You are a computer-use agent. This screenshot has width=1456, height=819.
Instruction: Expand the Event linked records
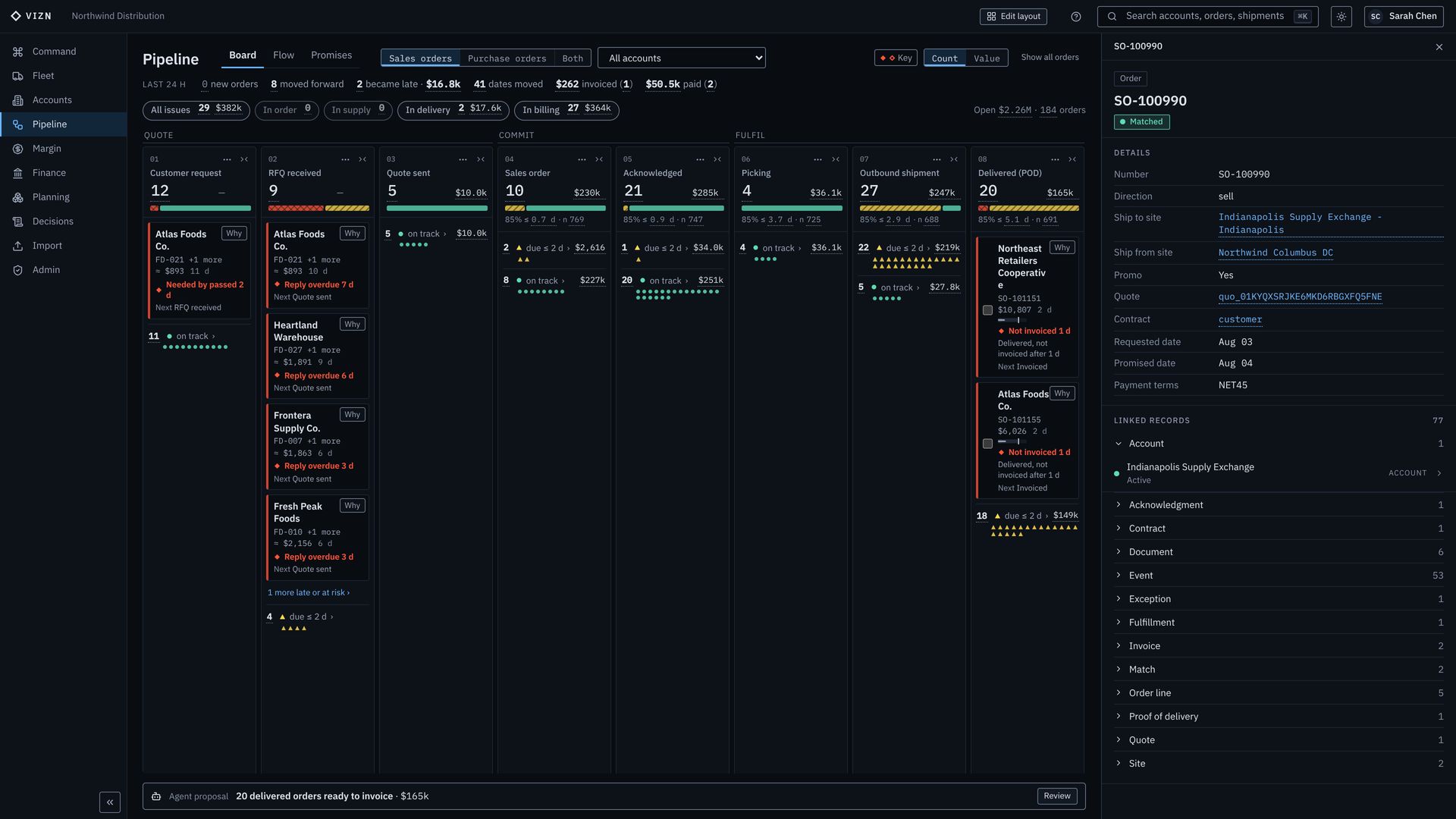[x=1279, y=576]
